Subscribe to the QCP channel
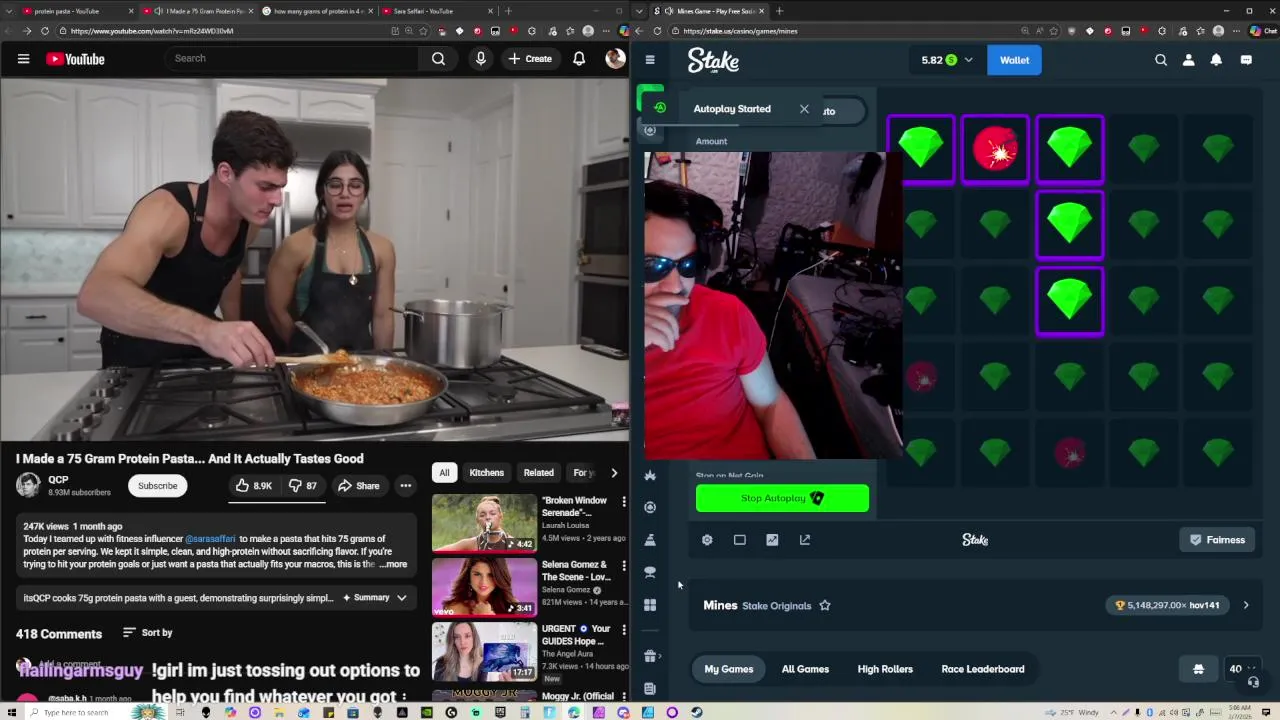1280x720 pixels. 157,486
